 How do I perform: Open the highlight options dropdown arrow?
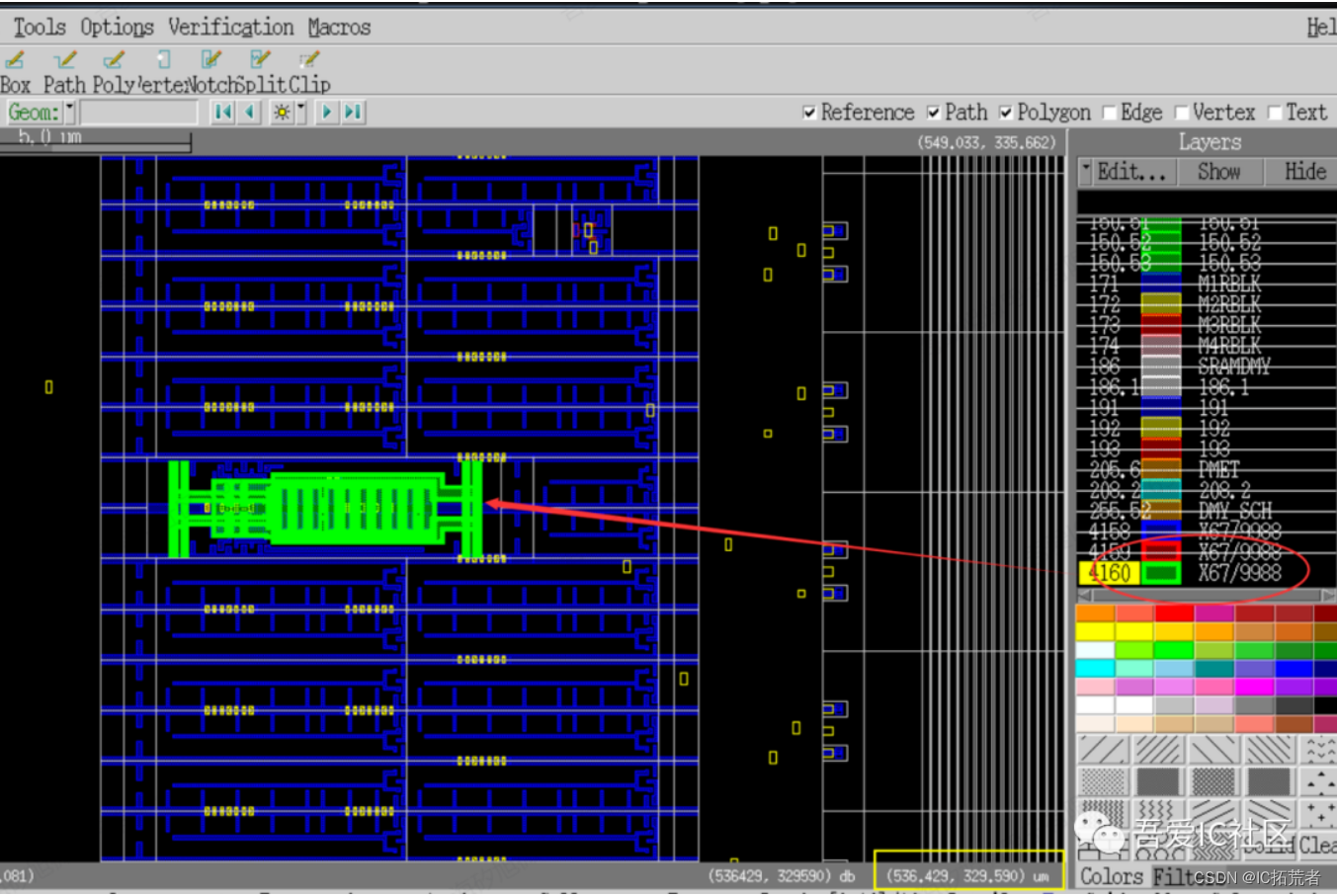click(301, 112)
